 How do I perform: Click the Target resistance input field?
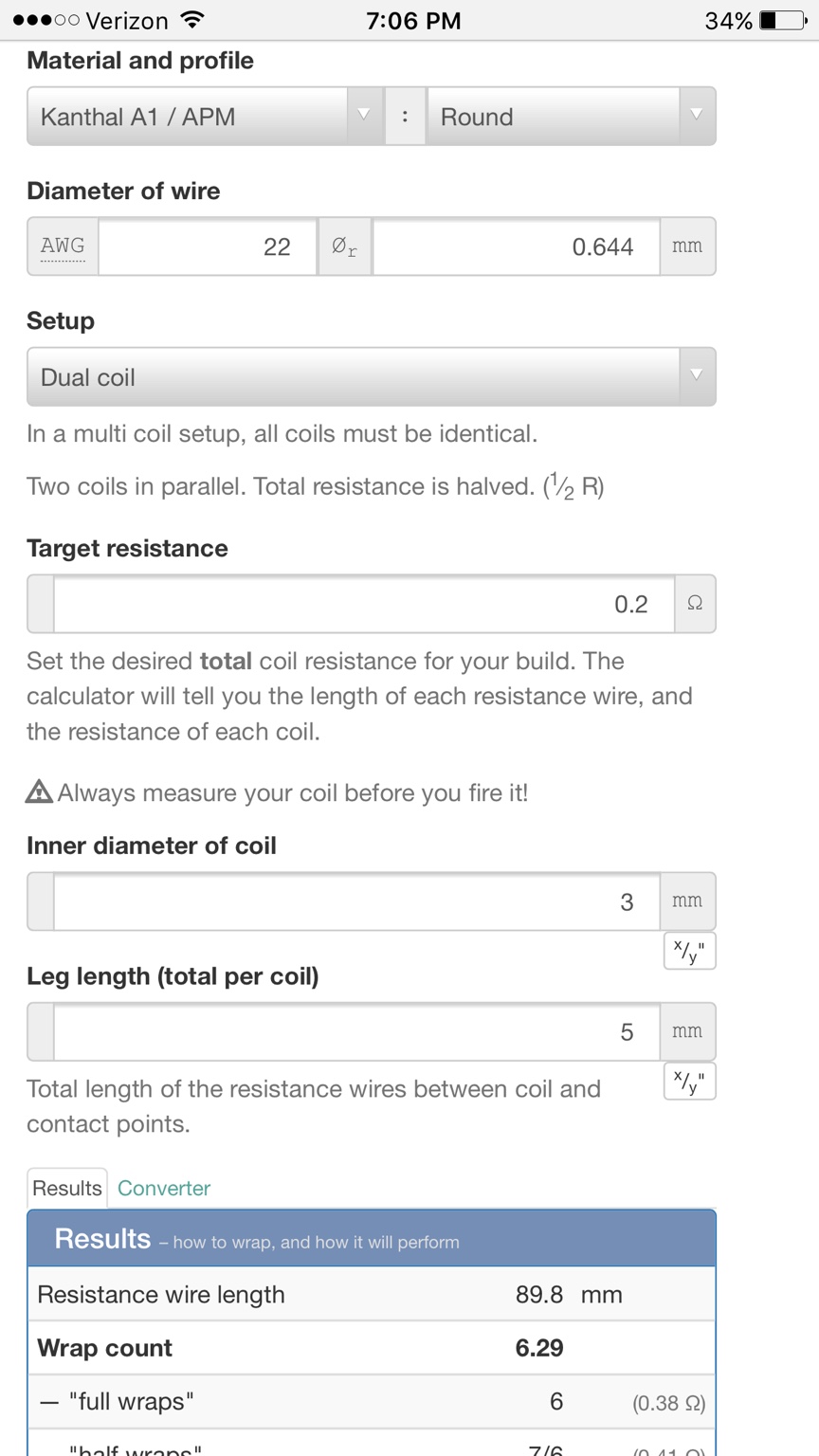[x=364, y=604]
